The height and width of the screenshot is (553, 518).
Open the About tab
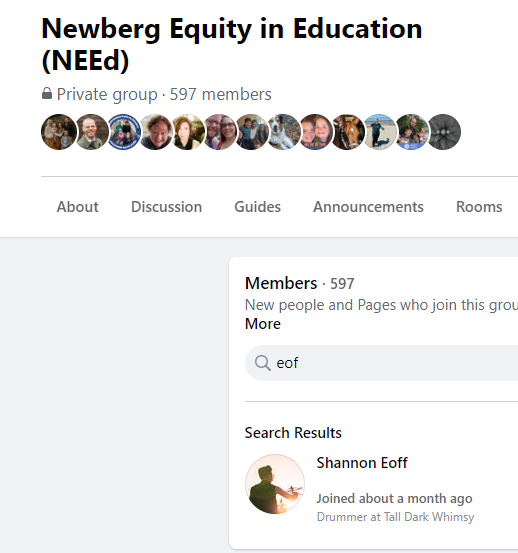tap(78, 207)
